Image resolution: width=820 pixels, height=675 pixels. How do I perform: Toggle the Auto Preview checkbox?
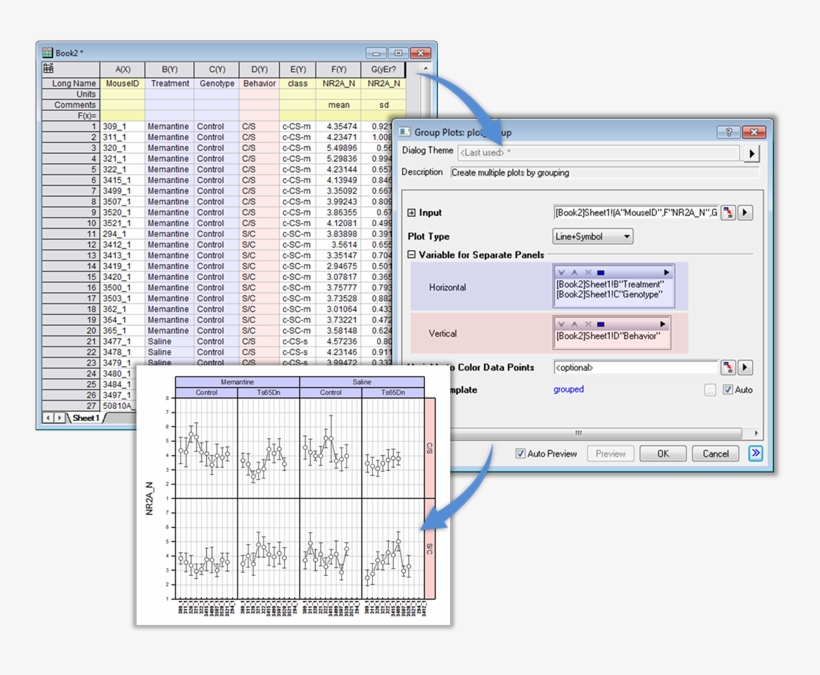521,453
